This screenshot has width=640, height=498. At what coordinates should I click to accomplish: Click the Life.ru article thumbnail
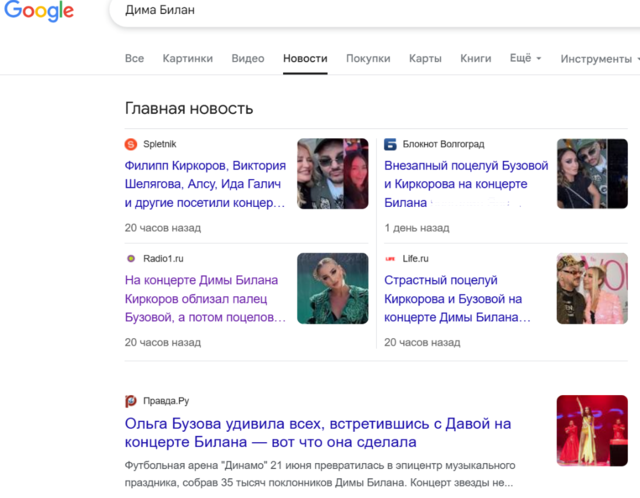pos(592,289)
